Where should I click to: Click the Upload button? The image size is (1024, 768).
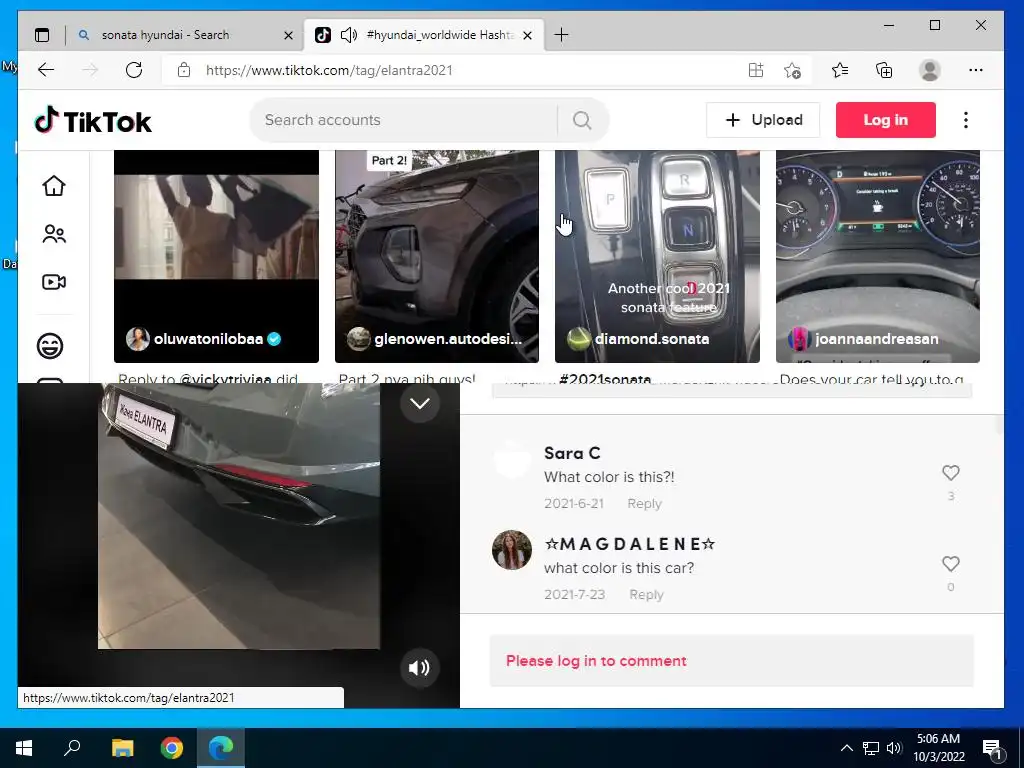coord(763,120)
